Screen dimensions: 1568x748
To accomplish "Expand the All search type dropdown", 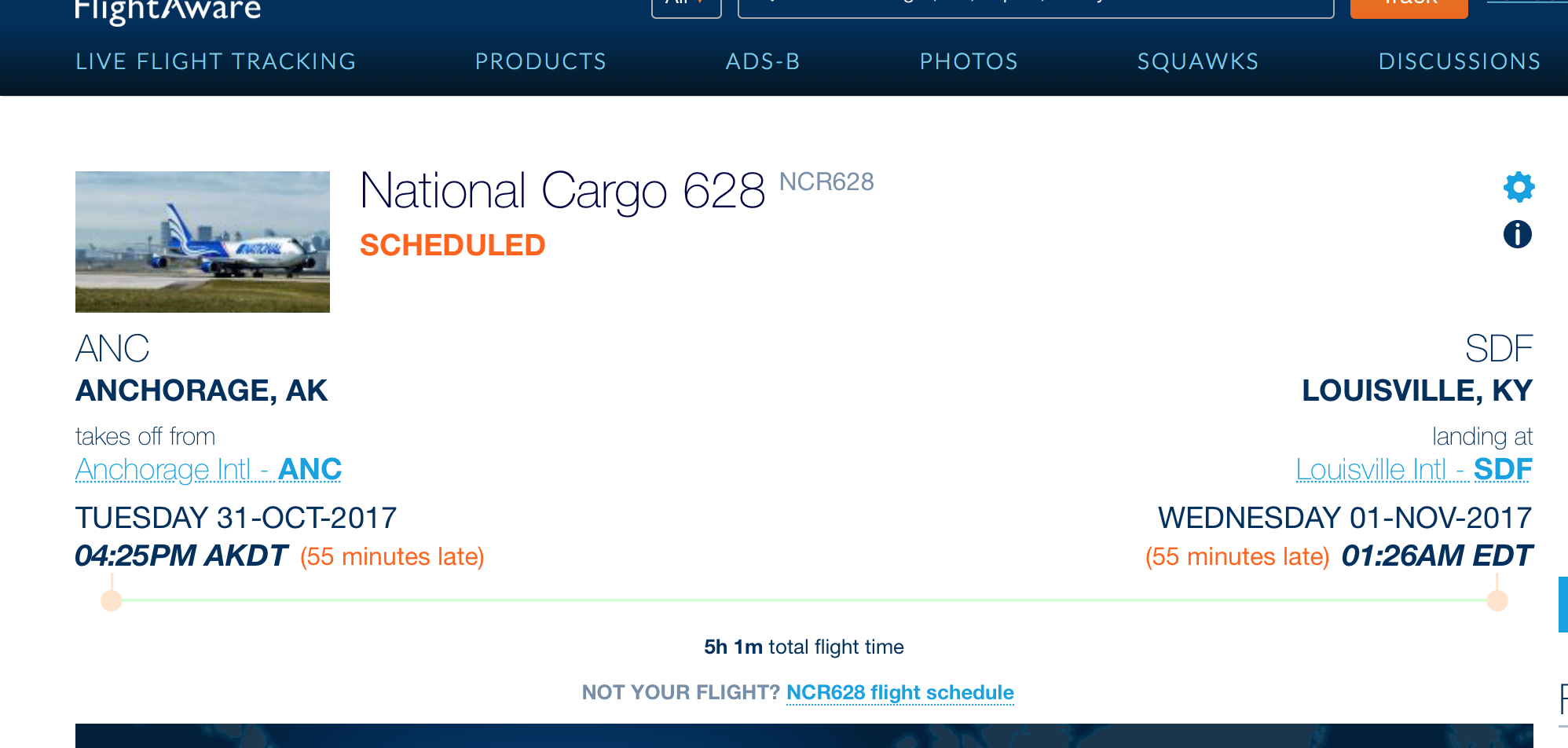I will (x=687, y=6).
